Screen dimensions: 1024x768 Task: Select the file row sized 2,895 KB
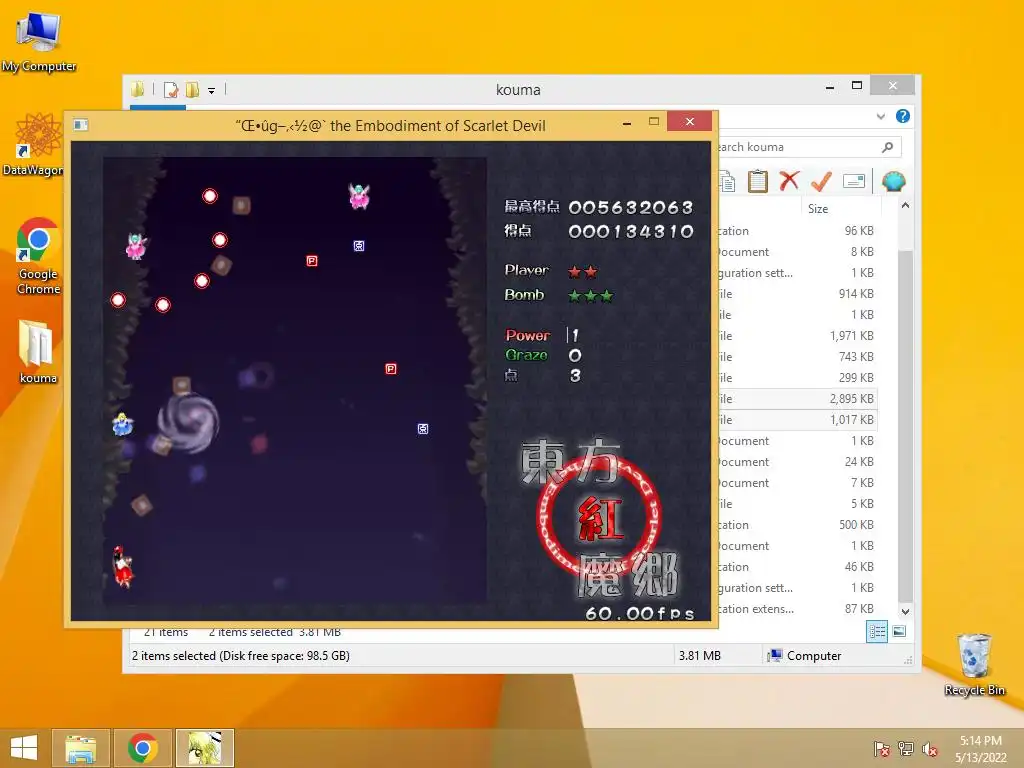797,398
